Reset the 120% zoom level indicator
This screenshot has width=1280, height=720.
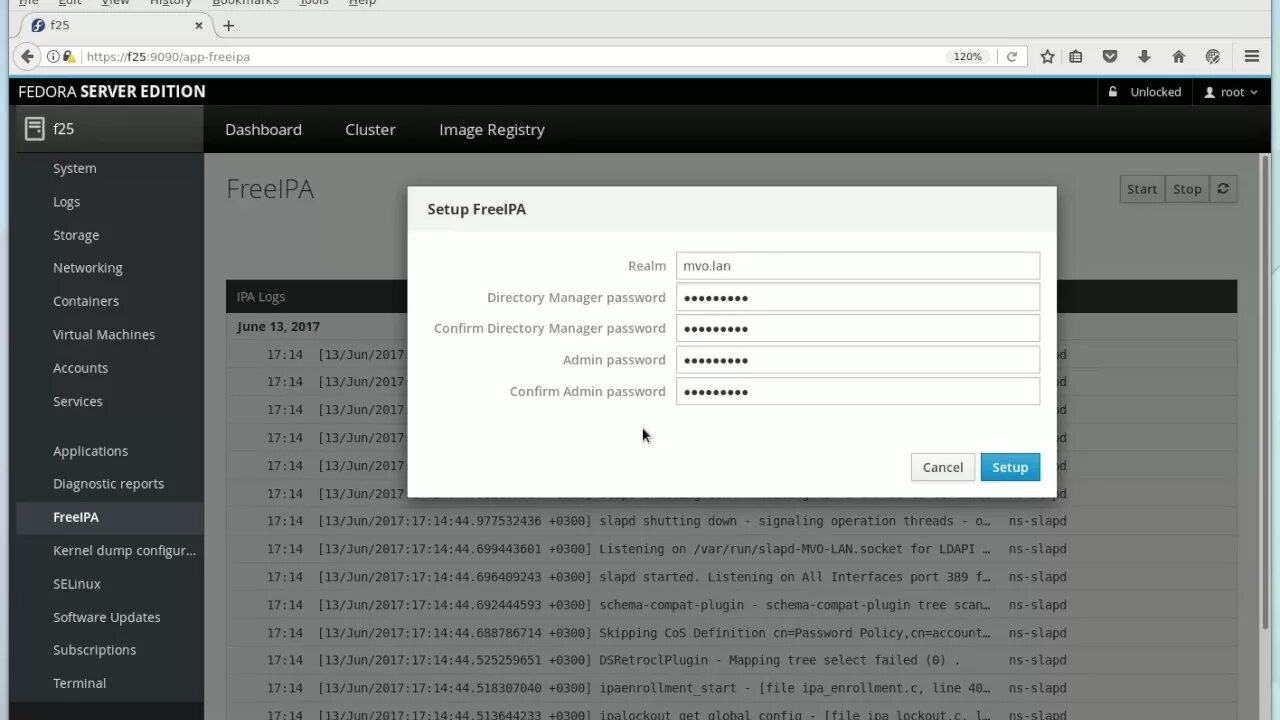[967, 57]
